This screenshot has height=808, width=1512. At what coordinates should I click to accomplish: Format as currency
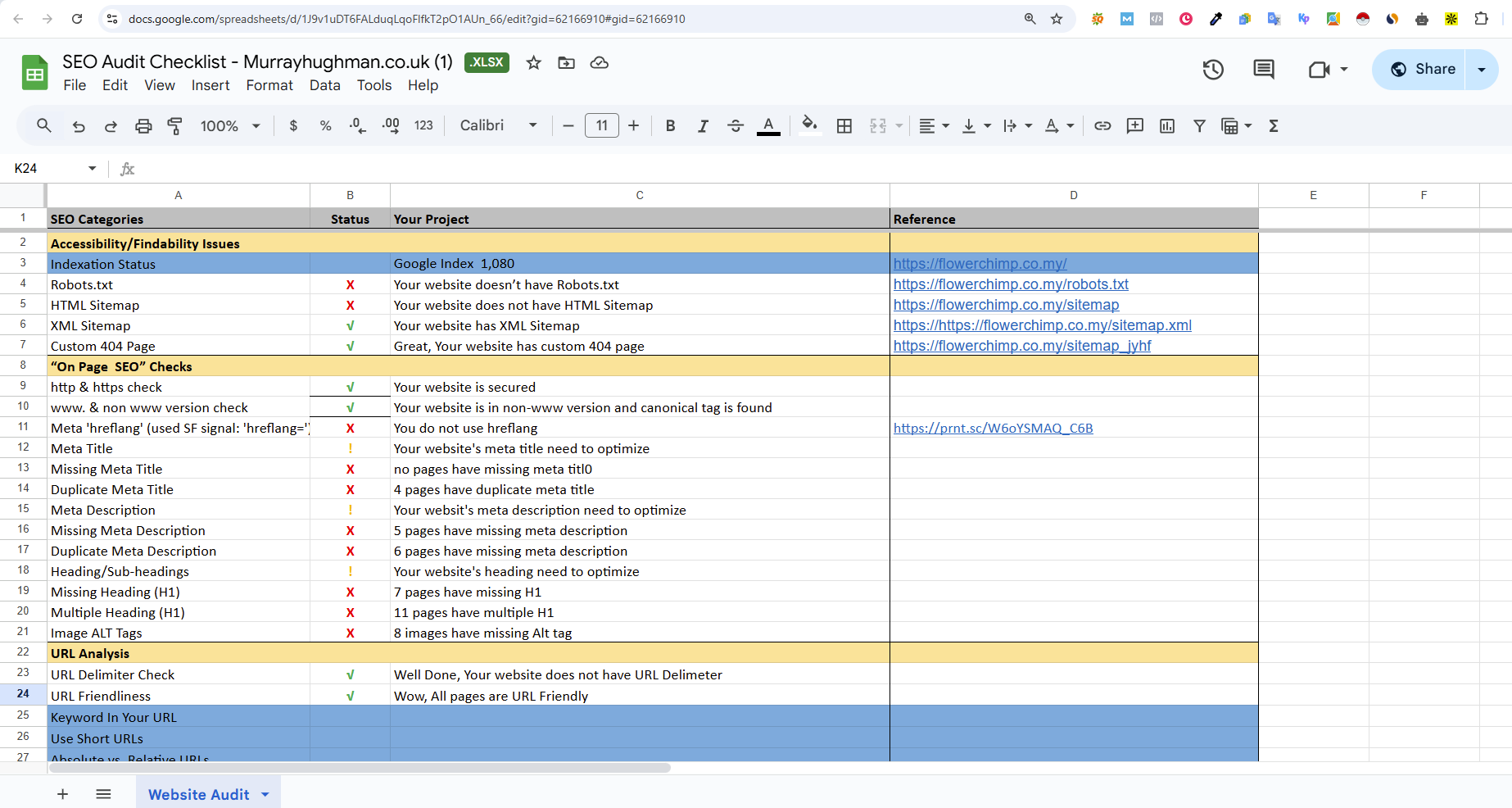click(293, 125)
